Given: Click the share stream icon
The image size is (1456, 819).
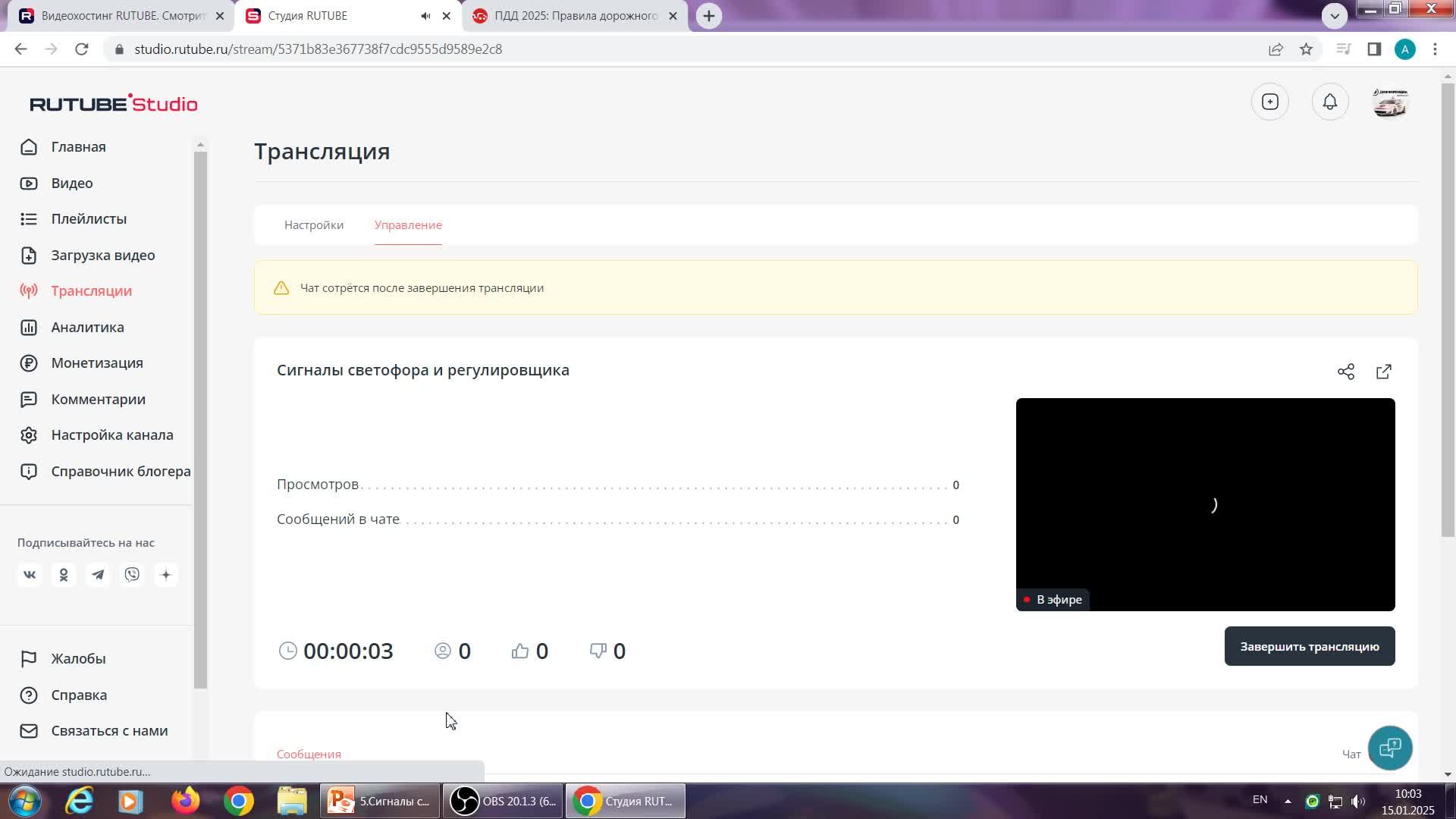Looking at the screenshot, I should (x=1345, y=372).
